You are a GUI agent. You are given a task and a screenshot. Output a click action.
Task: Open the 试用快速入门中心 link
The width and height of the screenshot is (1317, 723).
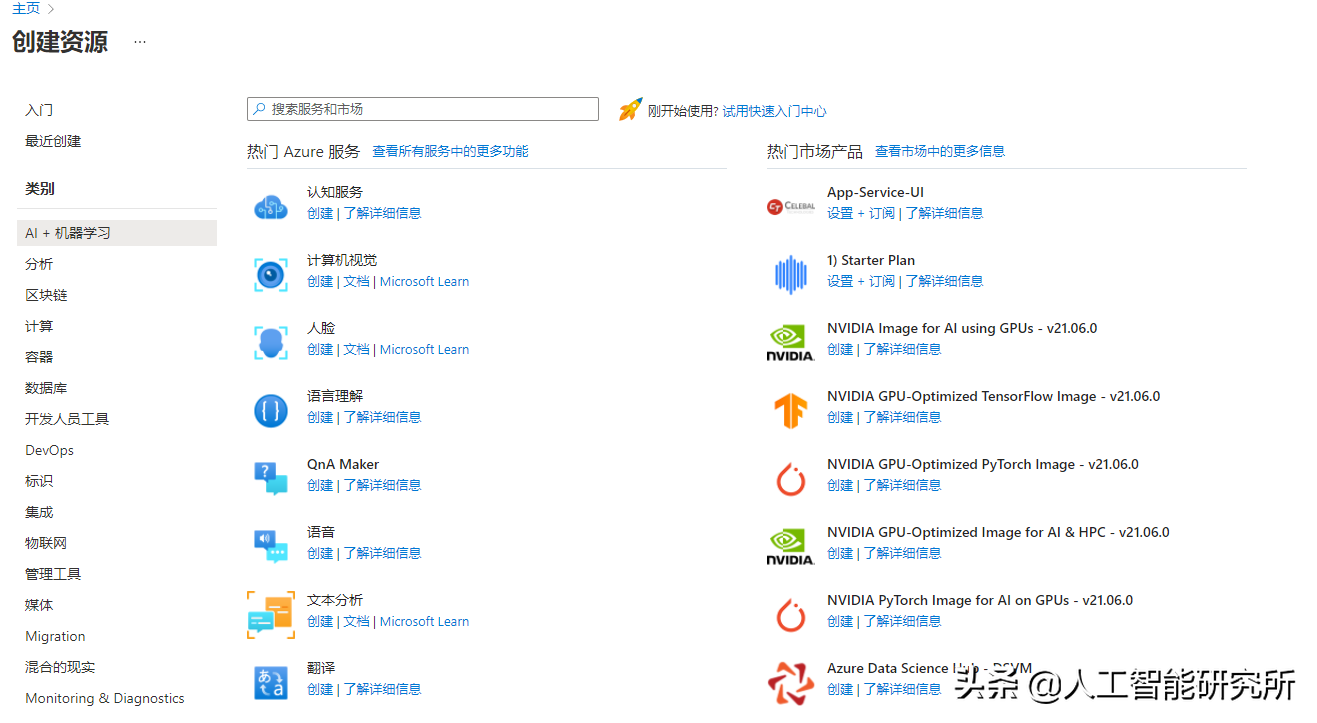tap(775, 111)
